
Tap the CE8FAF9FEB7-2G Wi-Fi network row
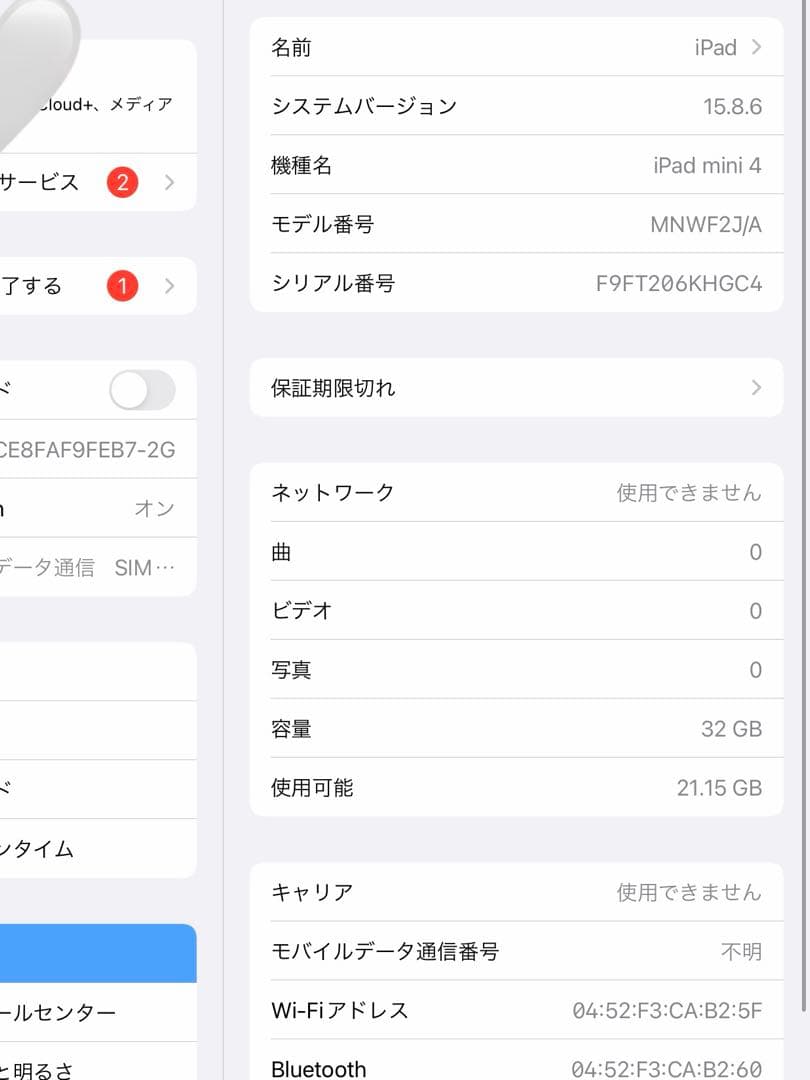98,449
